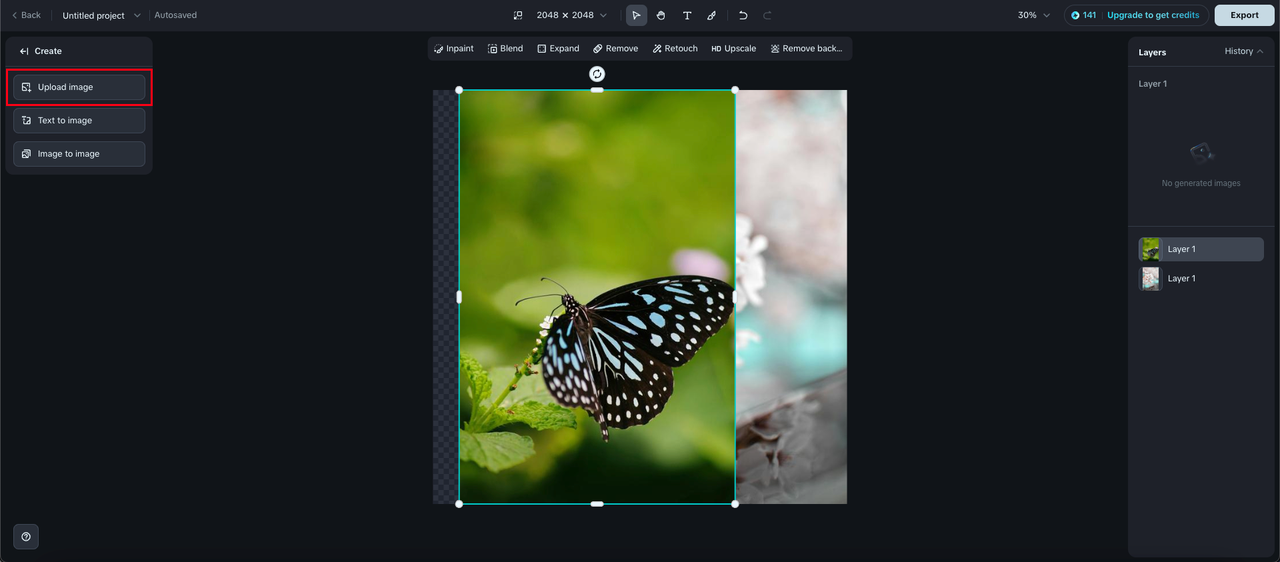
Task: Click the 141 credits counter
Action: point(1084,15)
